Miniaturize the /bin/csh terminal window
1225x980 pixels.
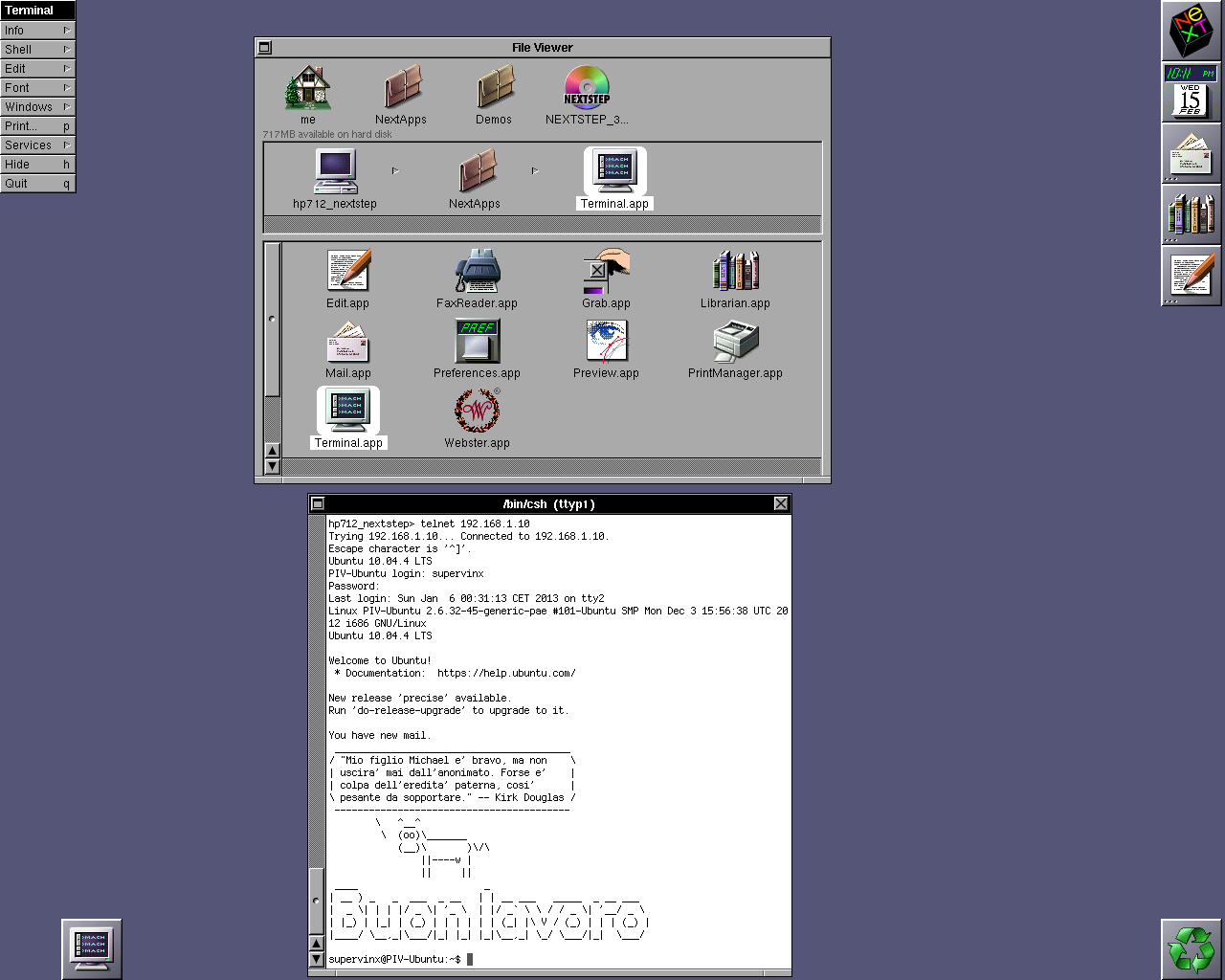[319, 503]
